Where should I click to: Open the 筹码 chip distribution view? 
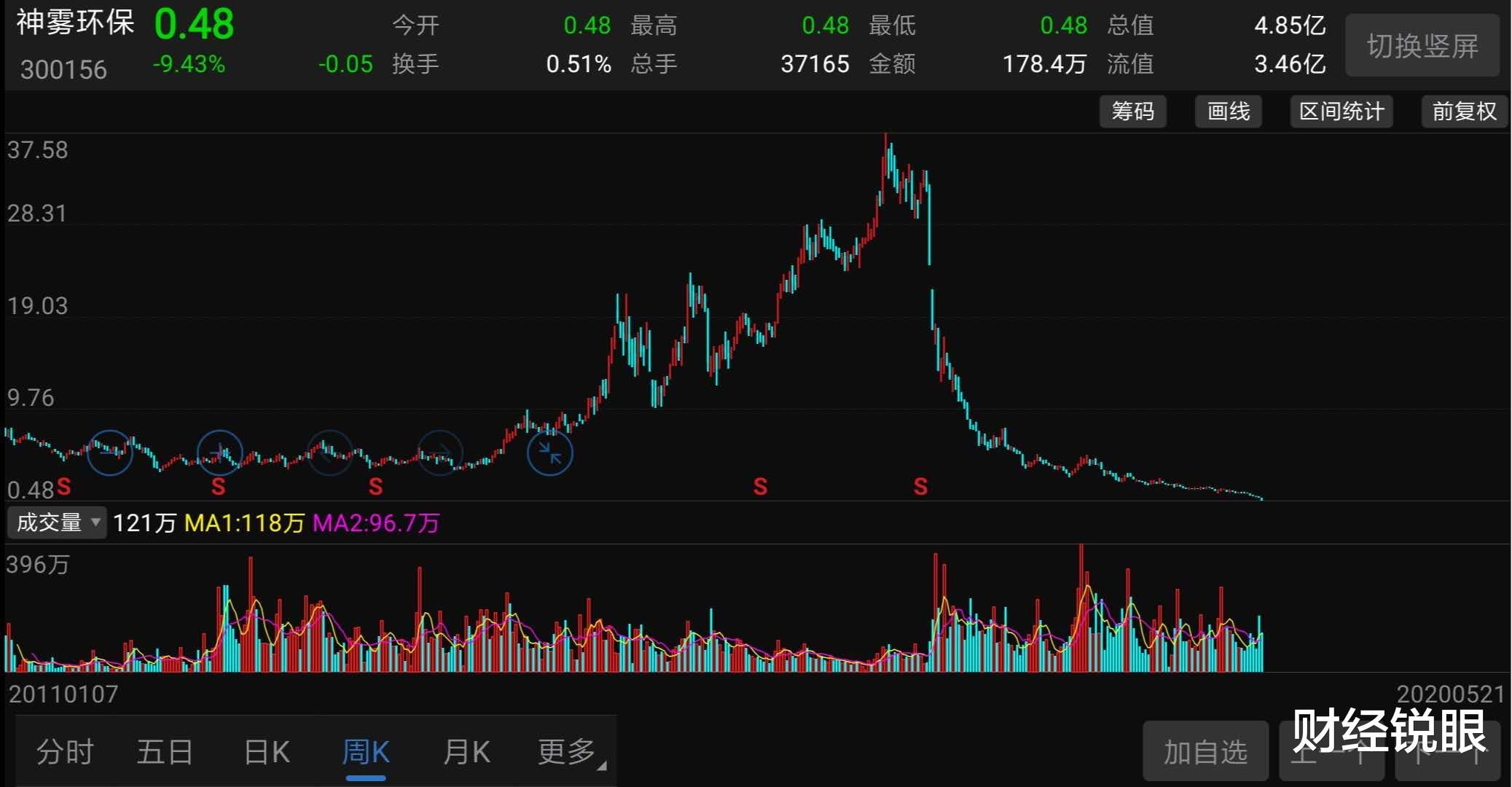(x=1133, y=111)
